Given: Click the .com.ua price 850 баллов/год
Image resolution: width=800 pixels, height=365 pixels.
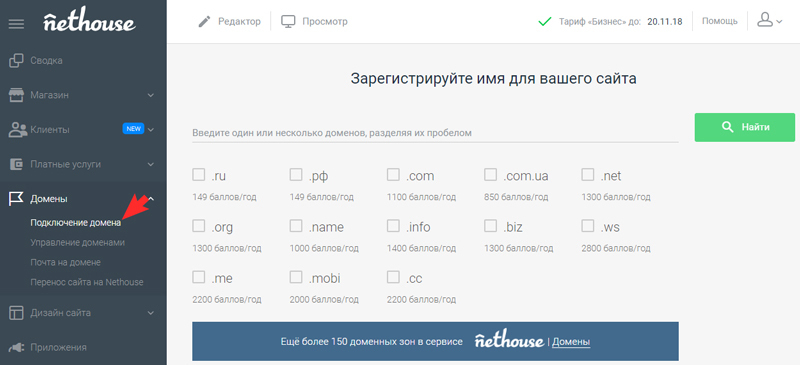Looking at the screenshot, I should point(516,197).
